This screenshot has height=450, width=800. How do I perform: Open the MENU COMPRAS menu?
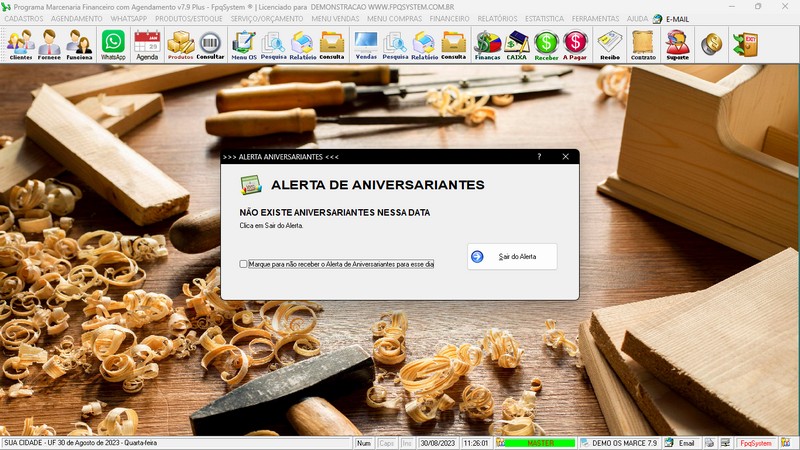tap(394, 19)
